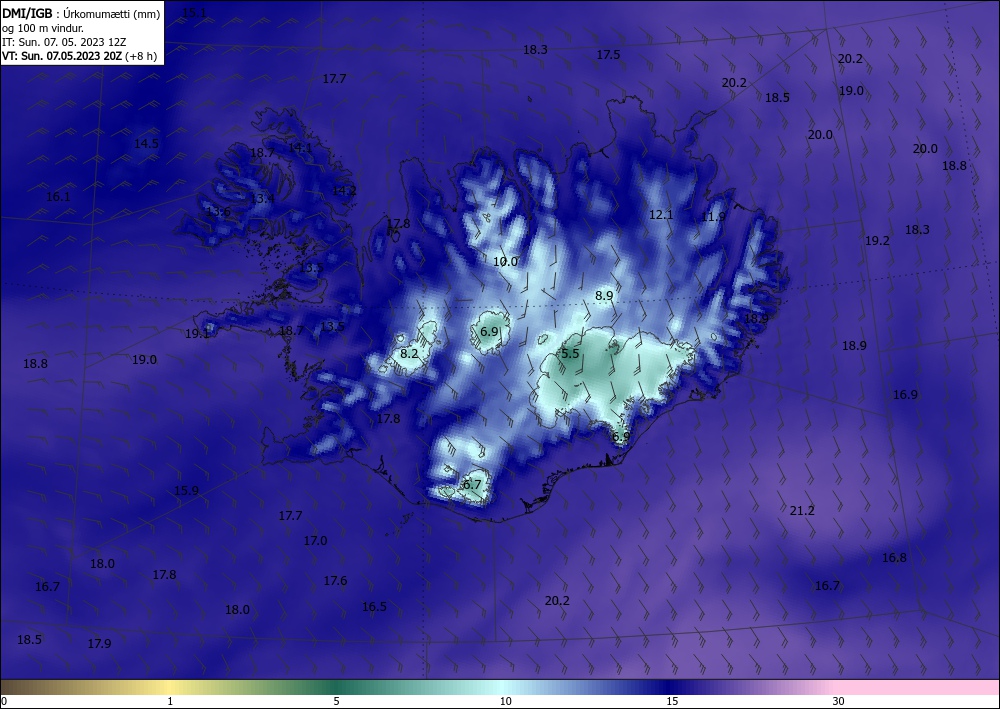The height and width of the screenshot is (709, 1000).
Task: Click the 5.5 value on Vatnajökull glacier
Action: tap(570, 353)
